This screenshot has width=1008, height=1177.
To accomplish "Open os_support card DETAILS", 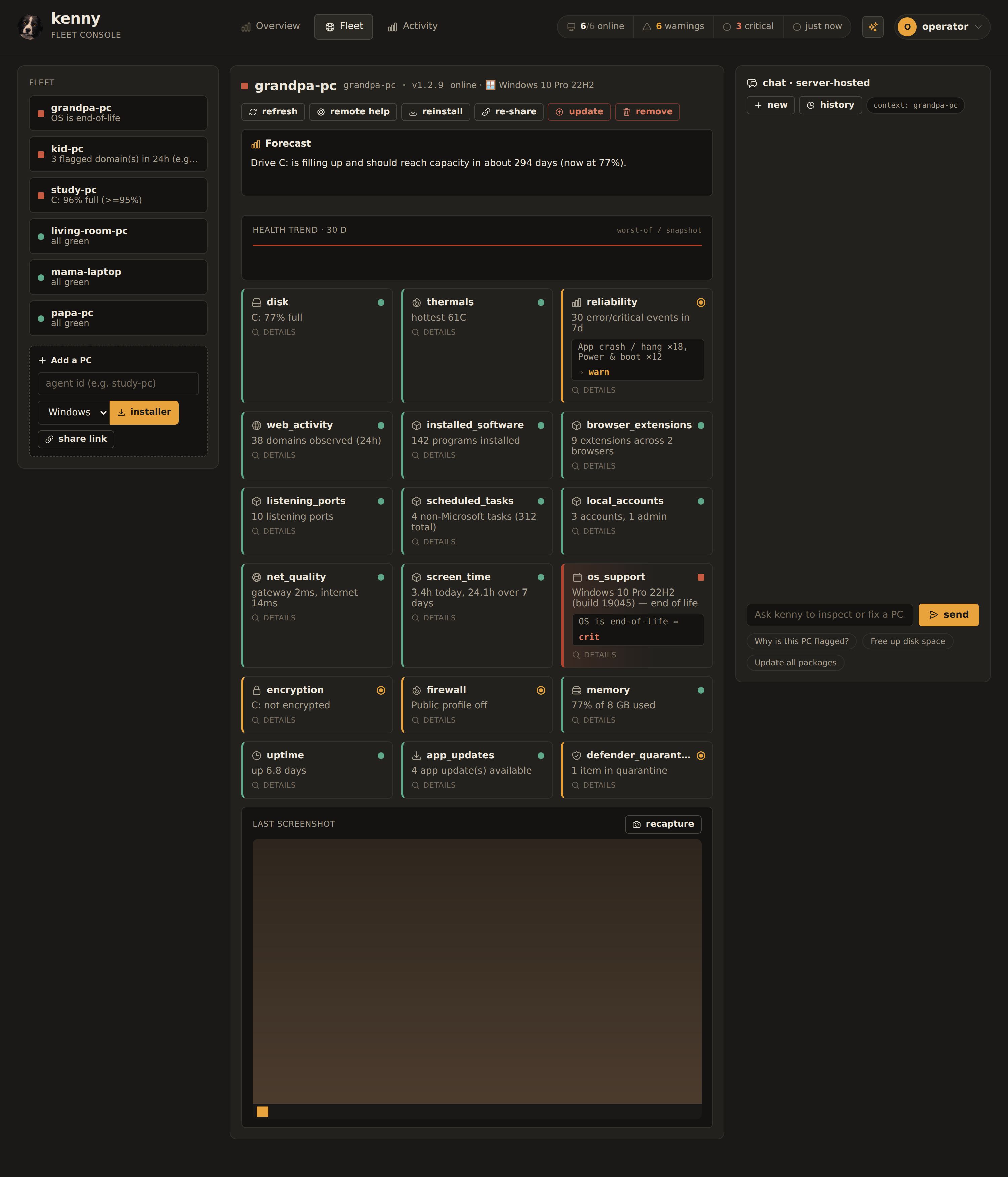I will (x=594, y=655).
